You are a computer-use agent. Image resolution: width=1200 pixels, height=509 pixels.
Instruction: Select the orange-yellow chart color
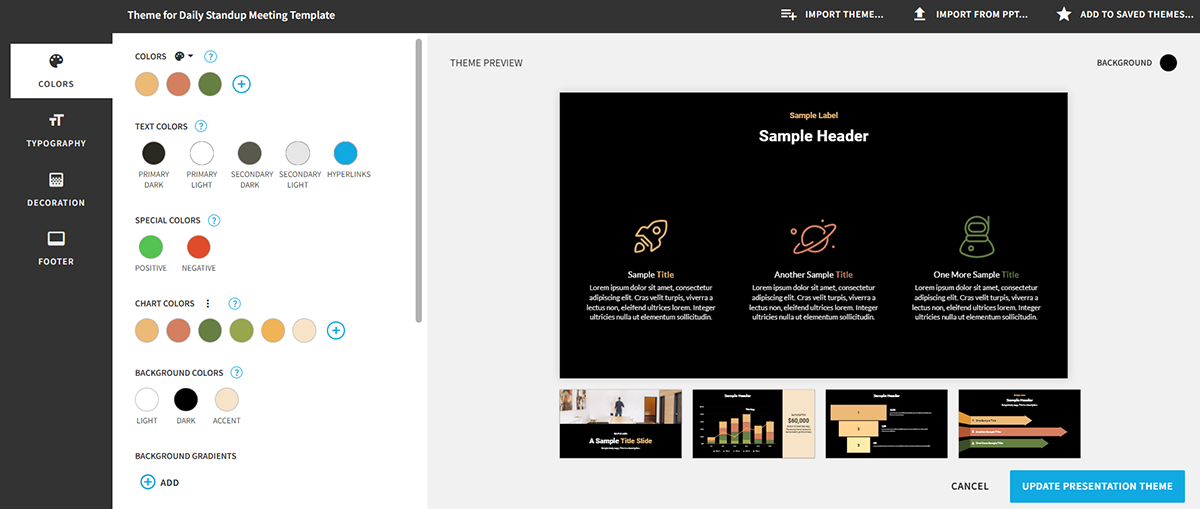[273, 330]
